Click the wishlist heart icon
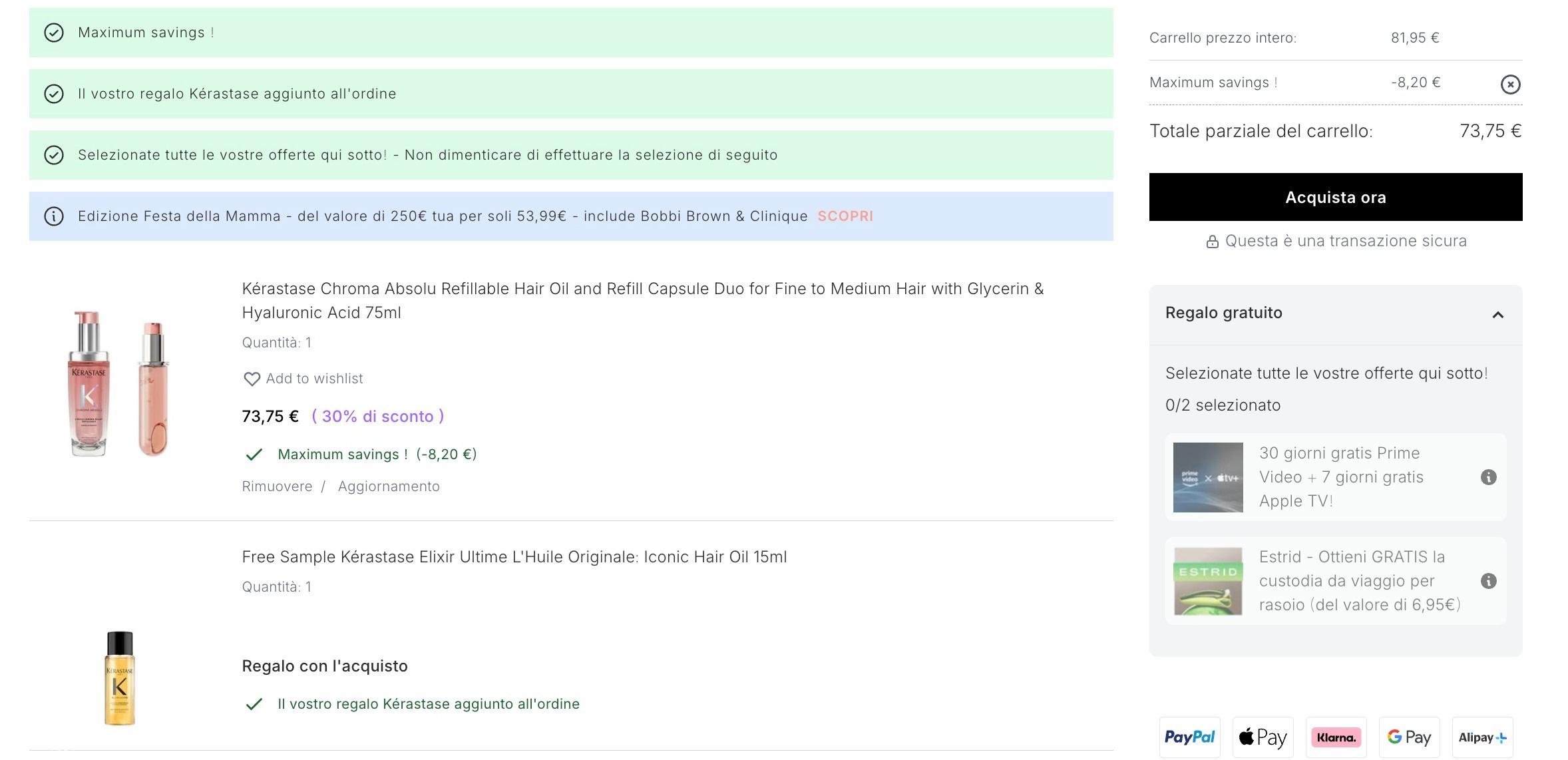Image resolution: width=1568 pixels, height=760 pixels. [252, 379]
